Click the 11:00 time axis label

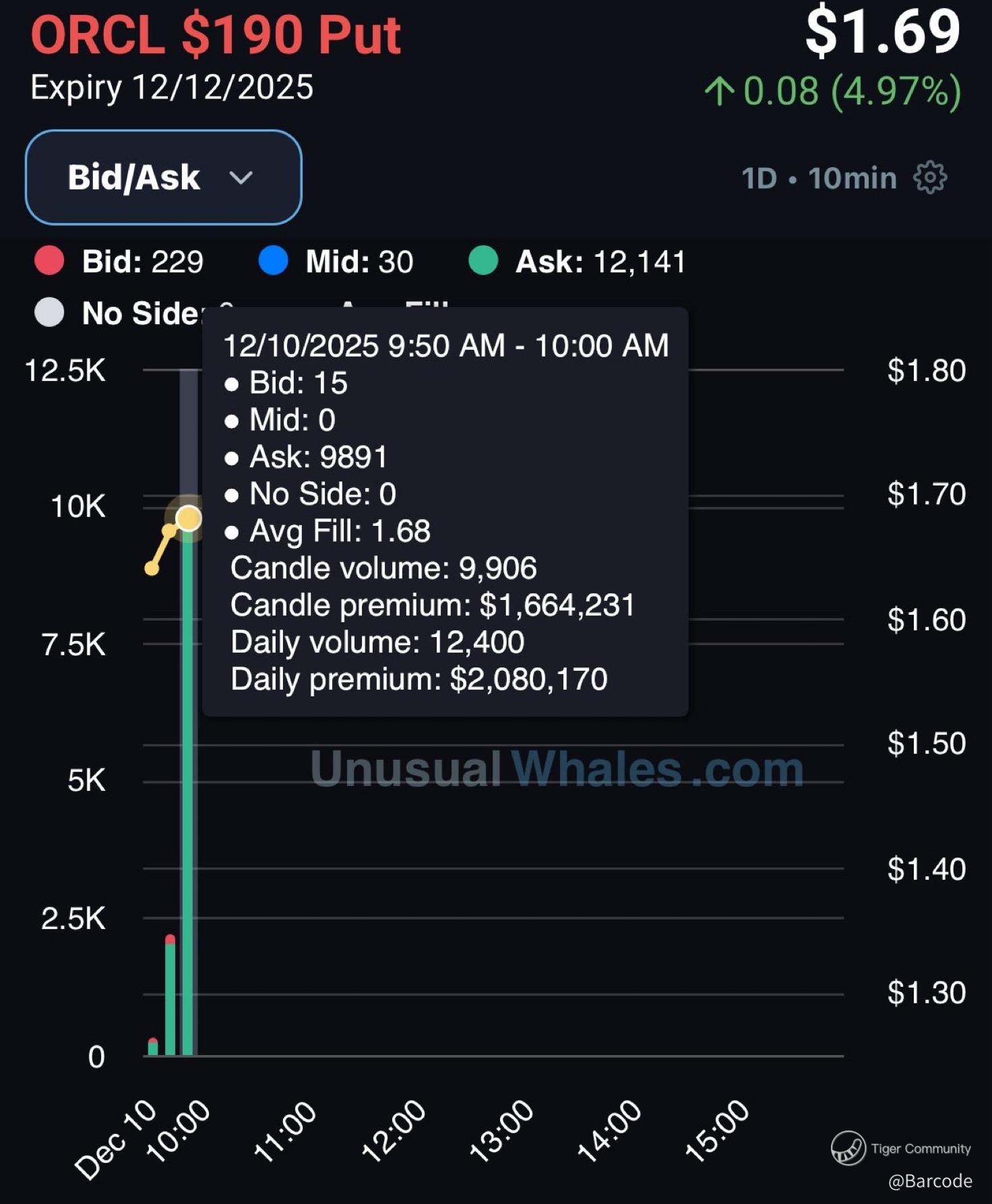285,1131
